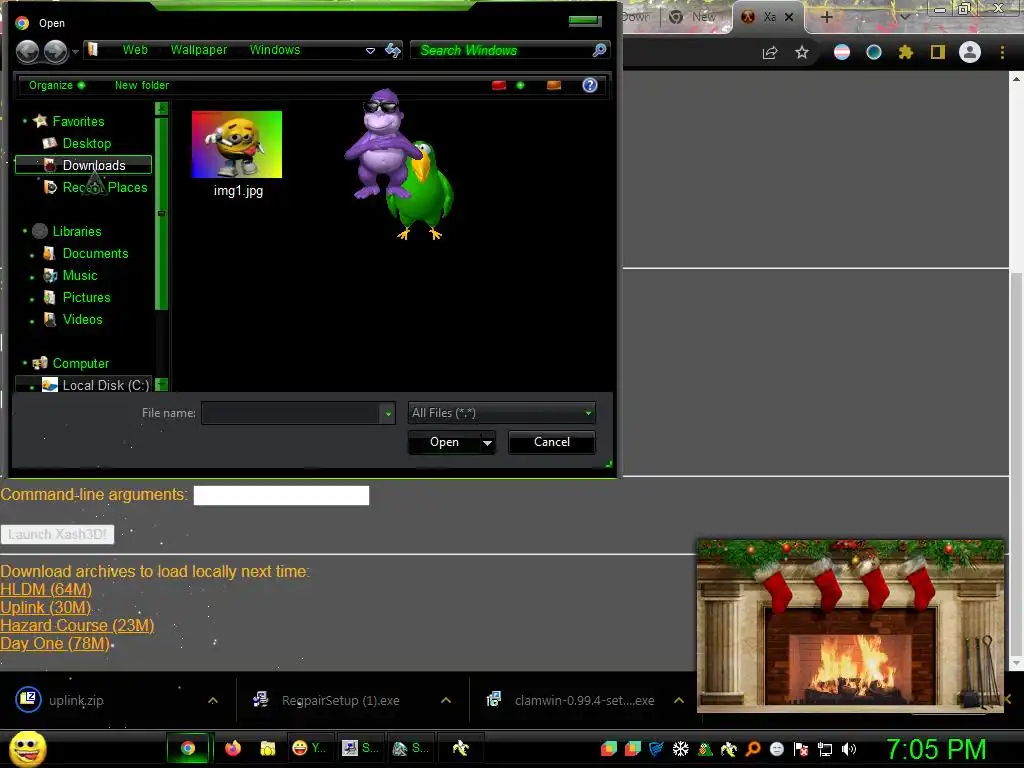Click the Command-line arguments field

pos(281,495)
